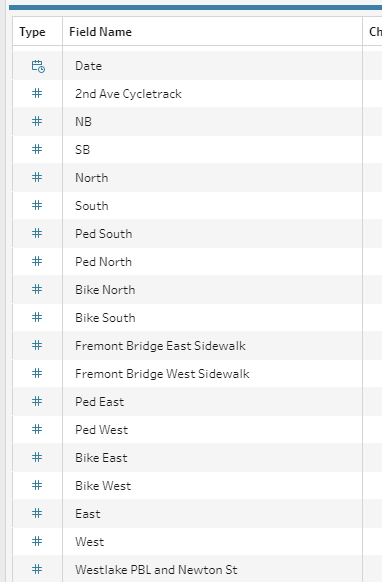382x582 pixels.
Task: Click the number type icon beside NB
Action: (x=37, y=121)
